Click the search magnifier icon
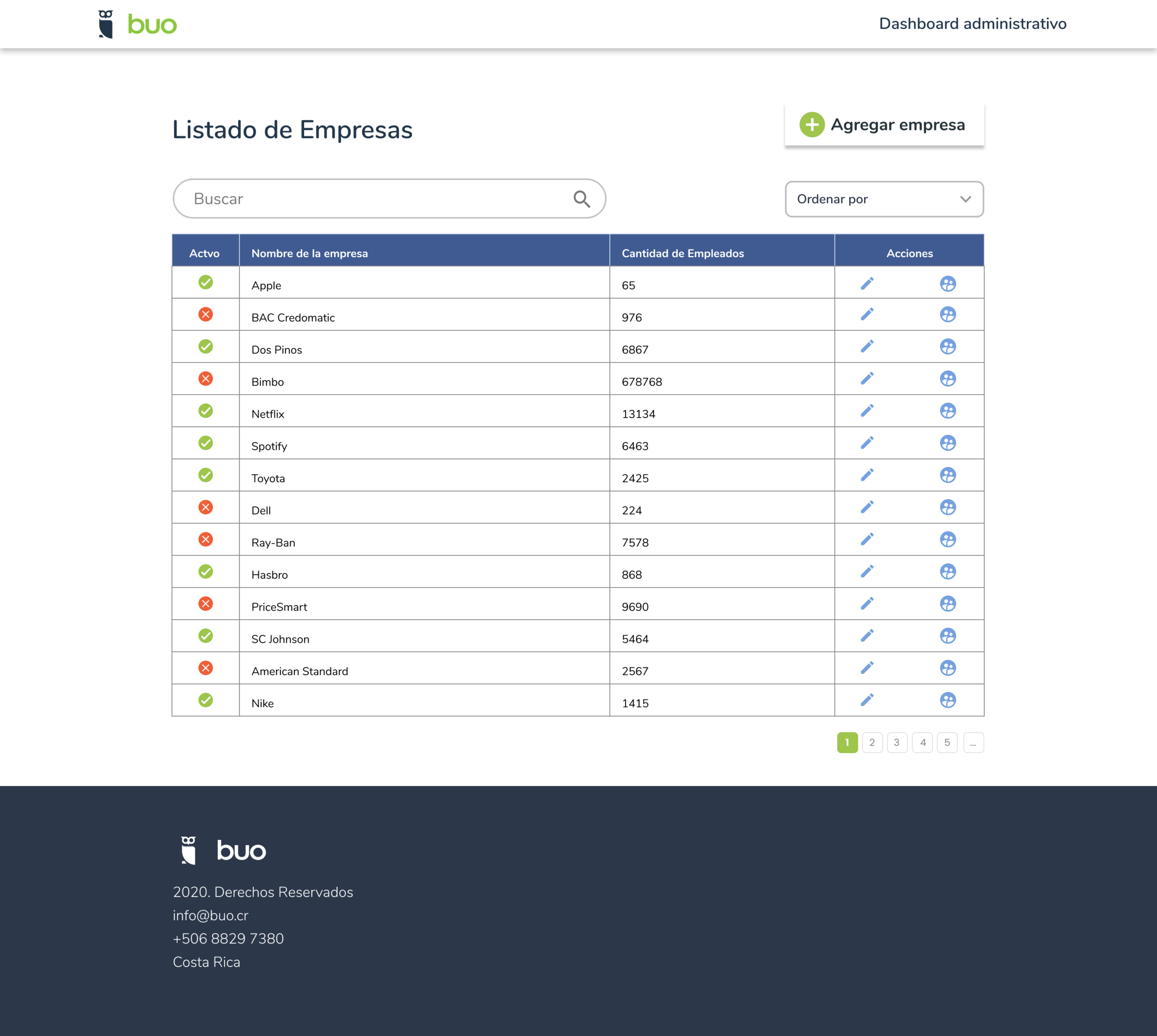The width and height of the screenshot is (1157, 1036). click(x=581, y=199)
